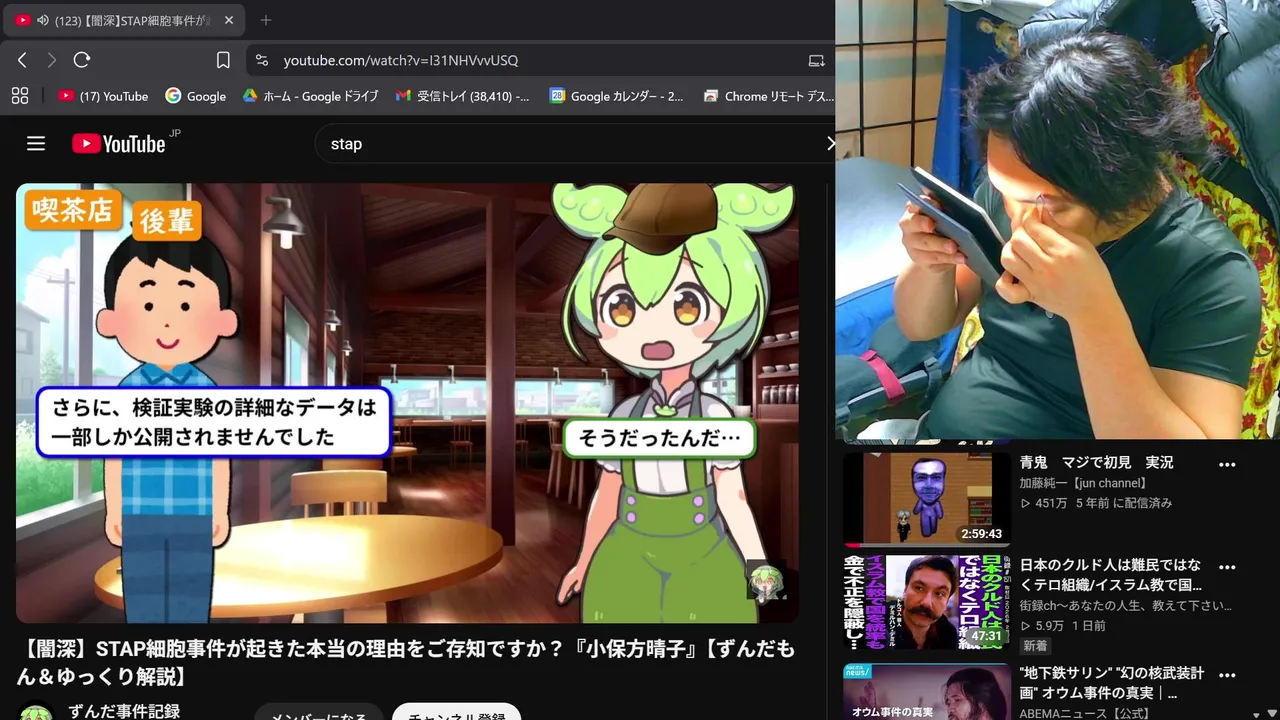This screenshot has height=720, width=1280.
Task: Open site information icon in address bar
Action: point(262,60)
